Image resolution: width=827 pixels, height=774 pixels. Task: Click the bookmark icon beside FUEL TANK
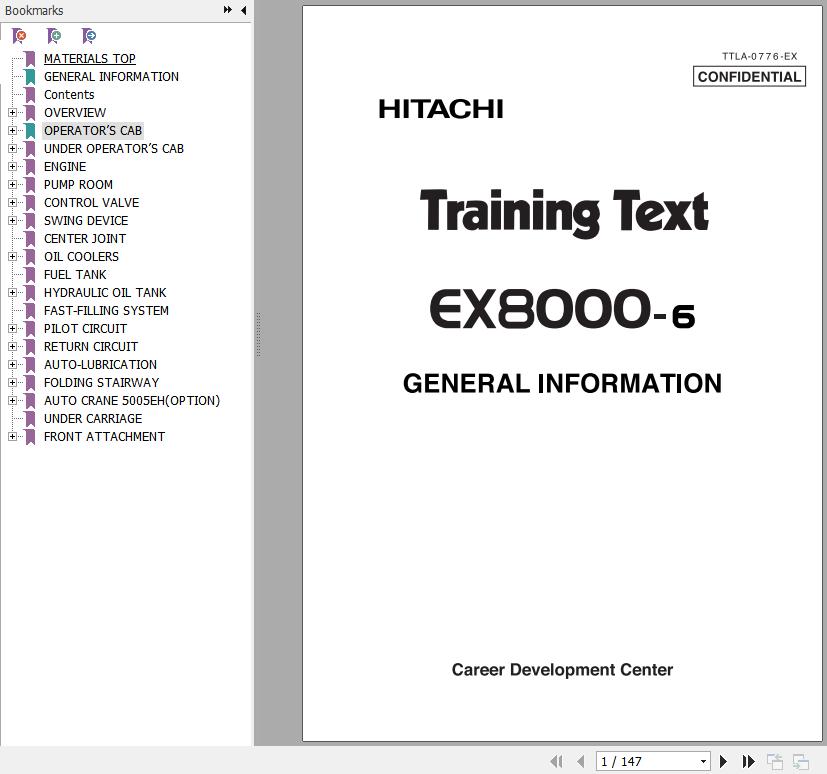[31, 275]
